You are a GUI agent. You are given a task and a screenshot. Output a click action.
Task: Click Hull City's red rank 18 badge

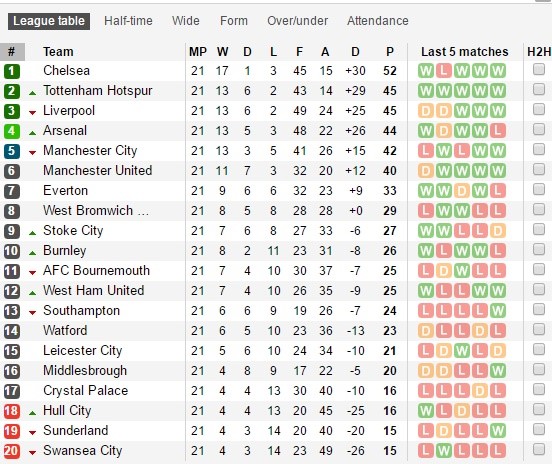point(12,411)
